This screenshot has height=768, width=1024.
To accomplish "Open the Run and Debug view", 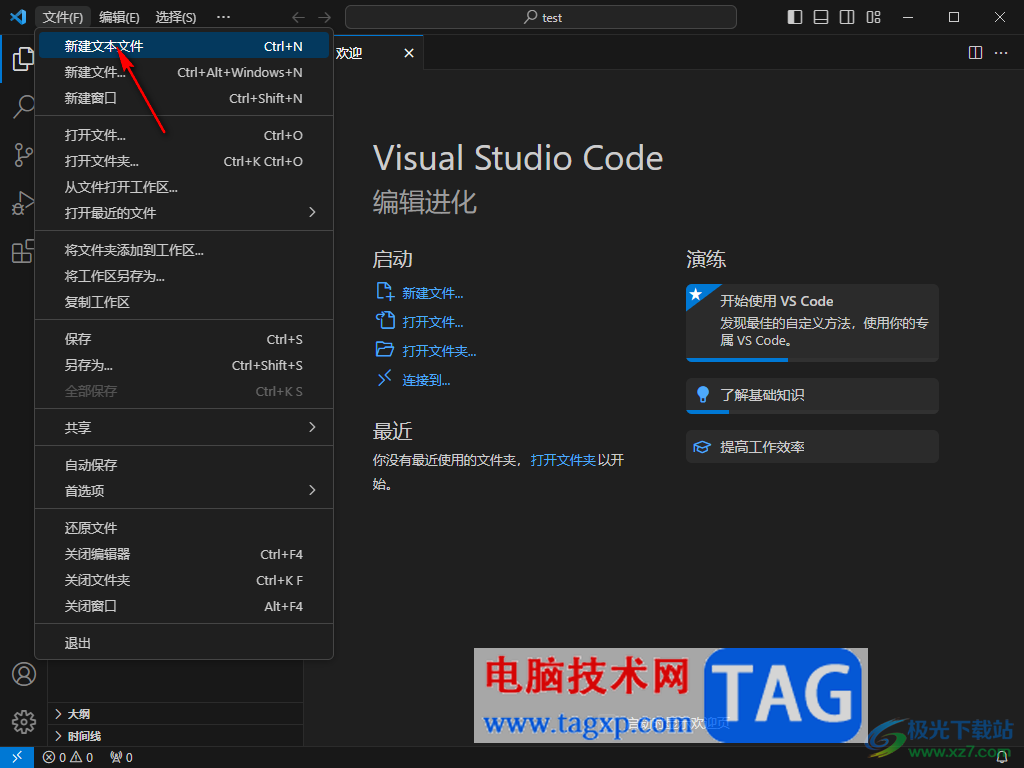I will (x=23, y=203).
